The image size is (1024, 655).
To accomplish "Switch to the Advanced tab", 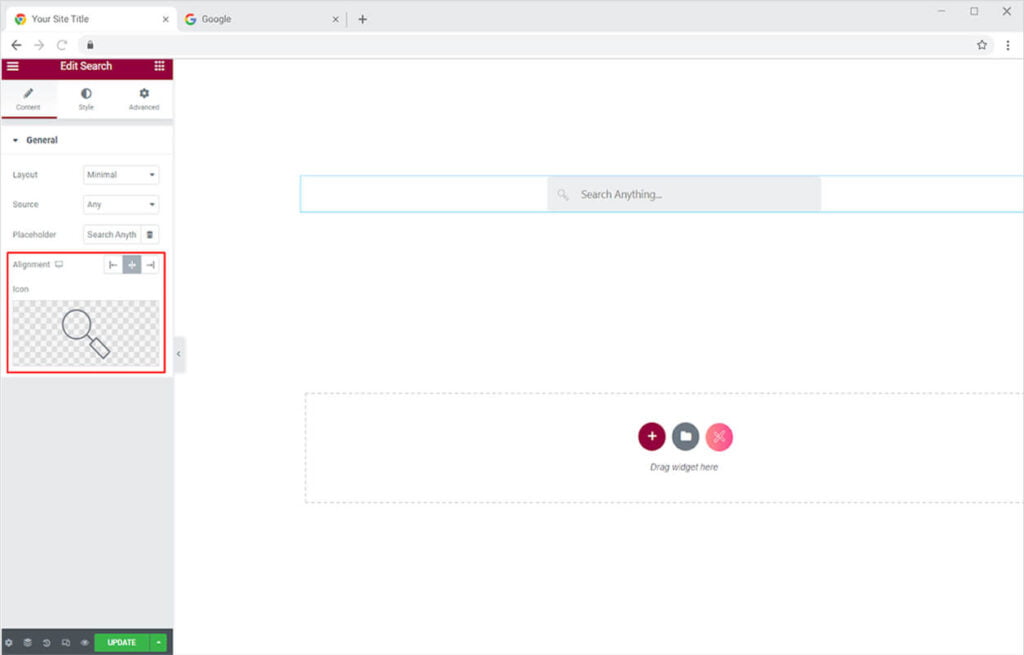I will tap(144, 99).
